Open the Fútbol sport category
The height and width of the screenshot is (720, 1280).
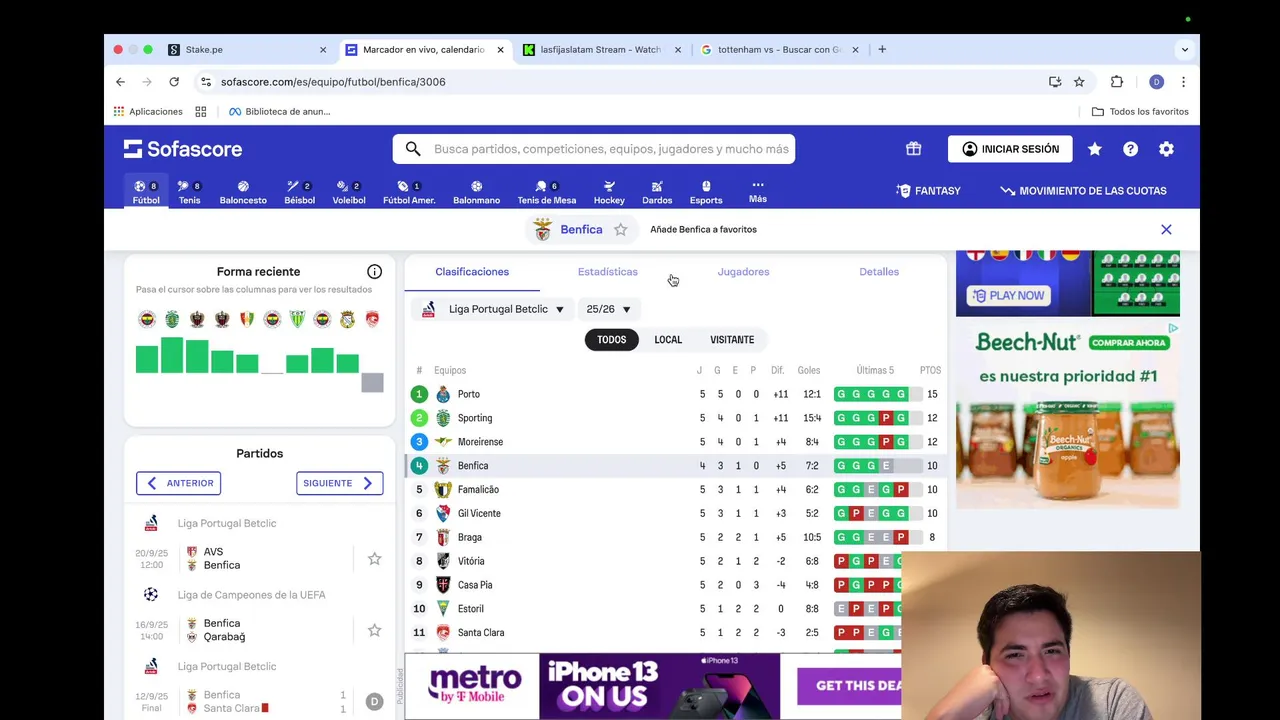coord(146,192)
